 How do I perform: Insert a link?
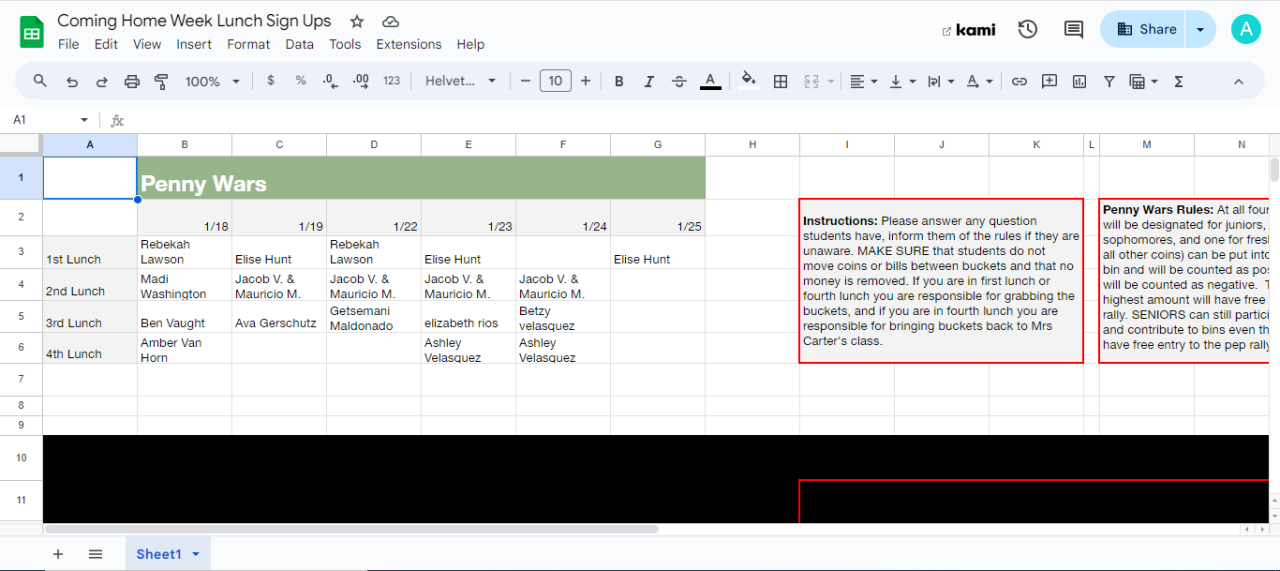[x=1019, y=81]
